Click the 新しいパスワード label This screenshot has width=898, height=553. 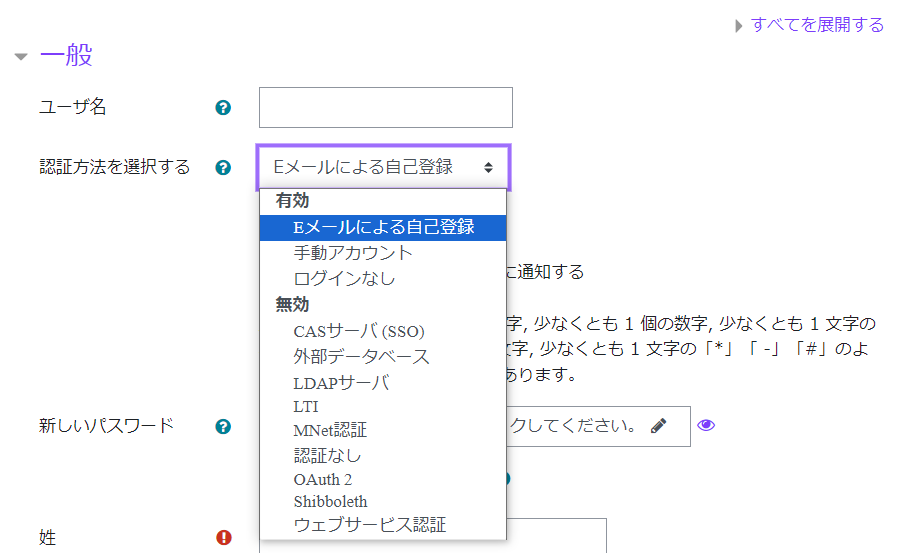click(x=106, y=425)
